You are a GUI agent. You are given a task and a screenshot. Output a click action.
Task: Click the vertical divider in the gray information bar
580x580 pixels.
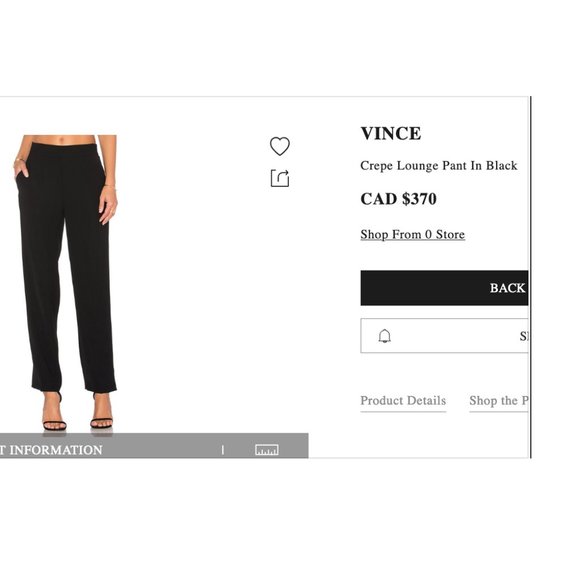tap(223, 450)
